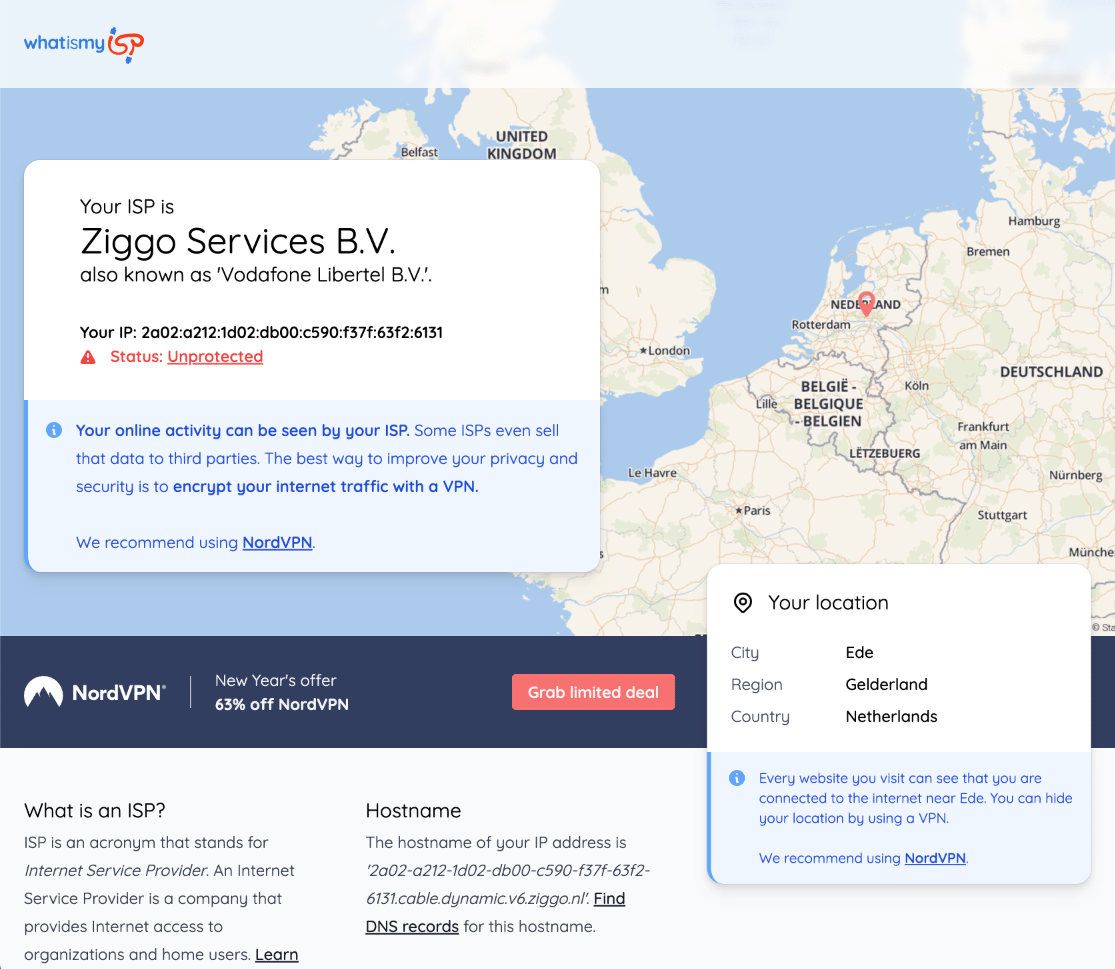Click the NordVPN mountain logo in banner
This screenshot has height=969, width=1115.
click(43, 692)
